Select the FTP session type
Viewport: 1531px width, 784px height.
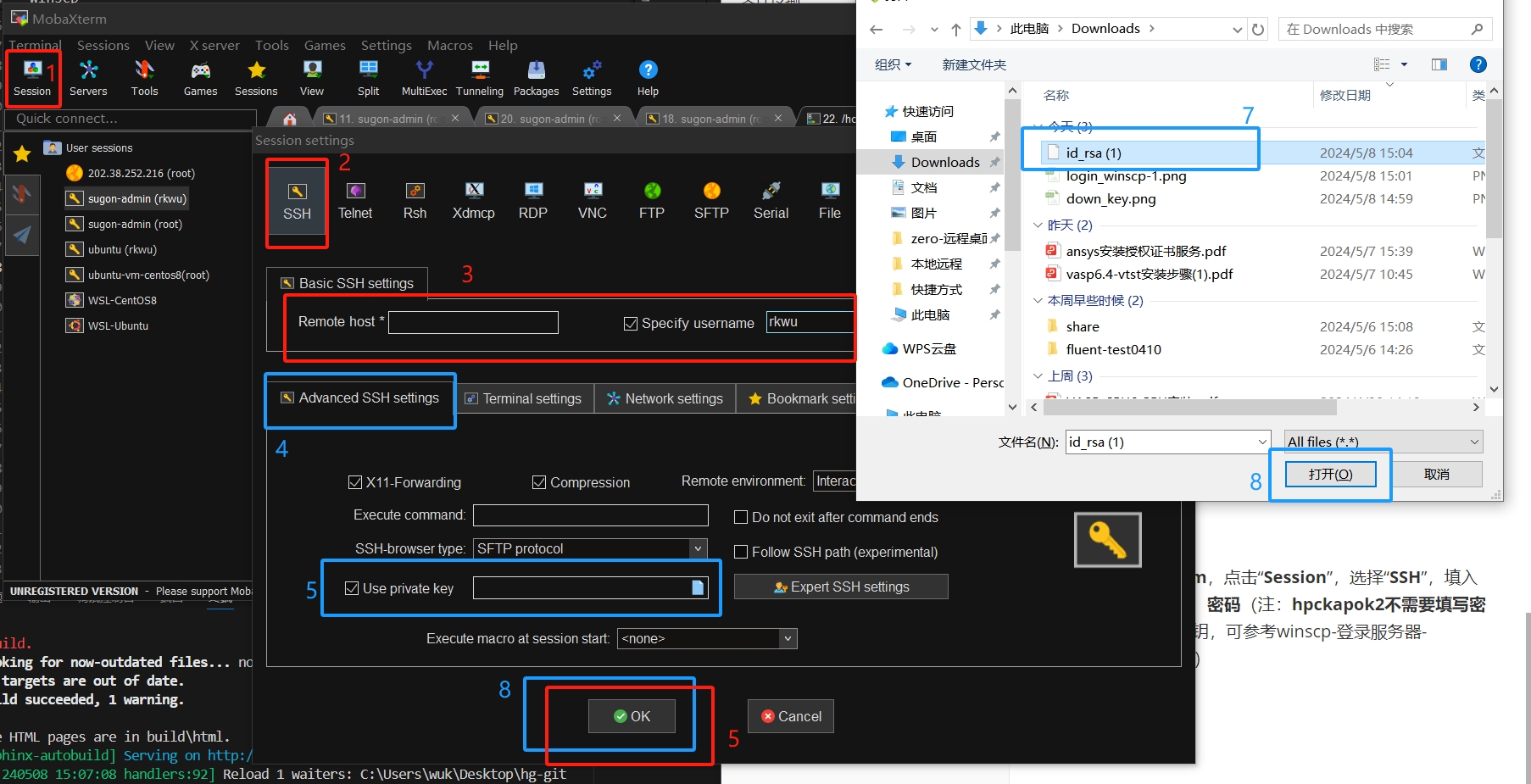652,201
